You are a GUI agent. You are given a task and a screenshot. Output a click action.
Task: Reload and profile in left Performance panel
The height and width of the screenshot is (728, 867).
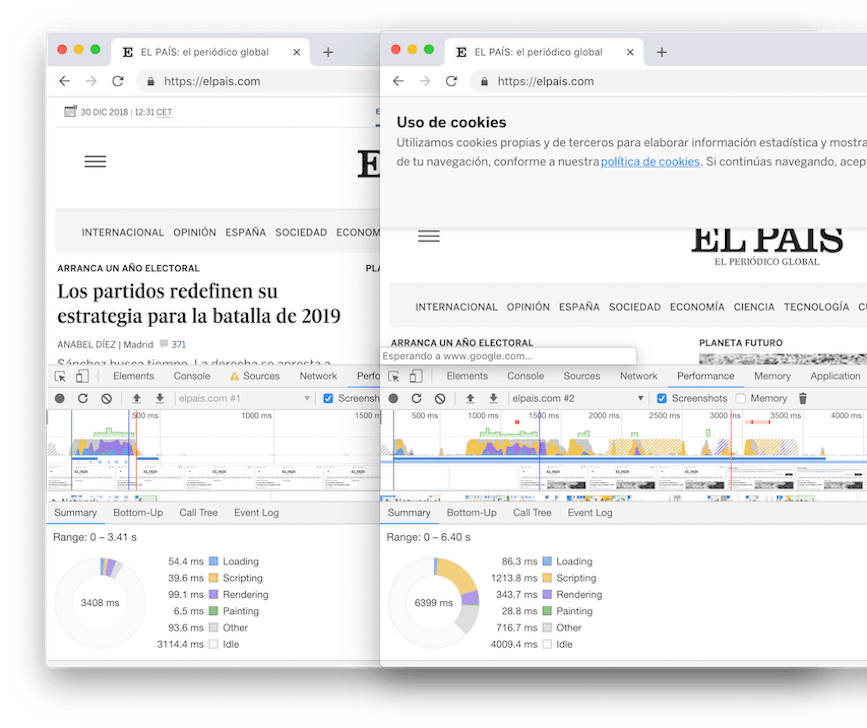point(83,399)
